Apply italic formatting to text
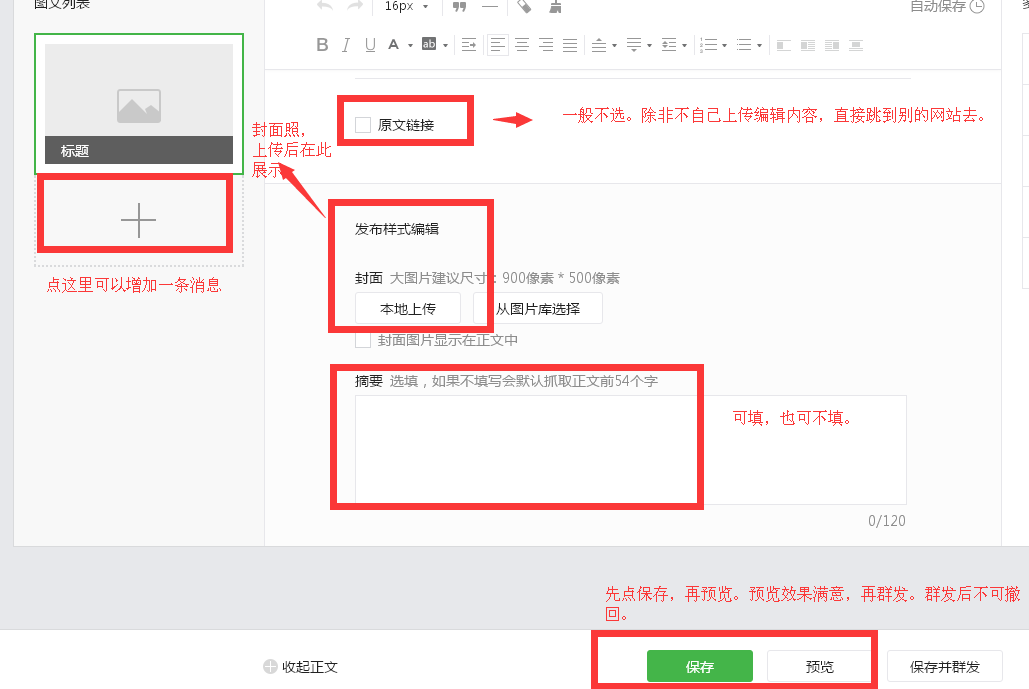 (x=346, y=45)
